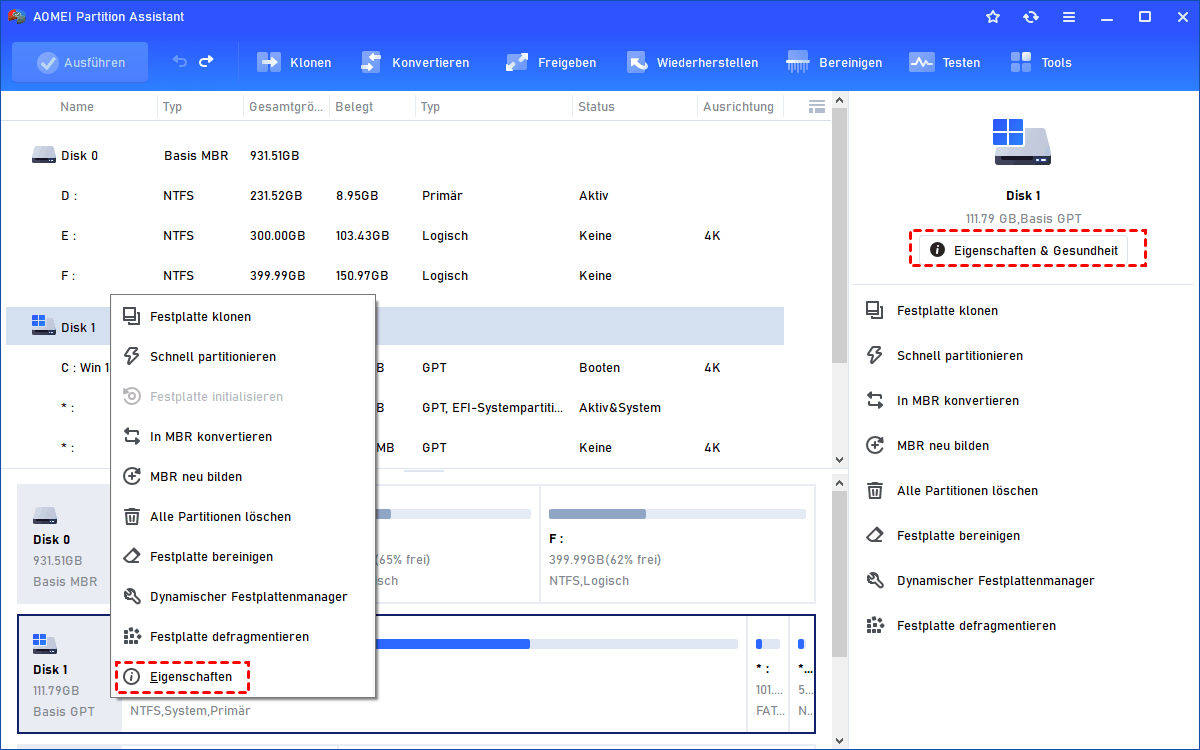Select Festplatte klonen in context menu

[x=243, y=317]
